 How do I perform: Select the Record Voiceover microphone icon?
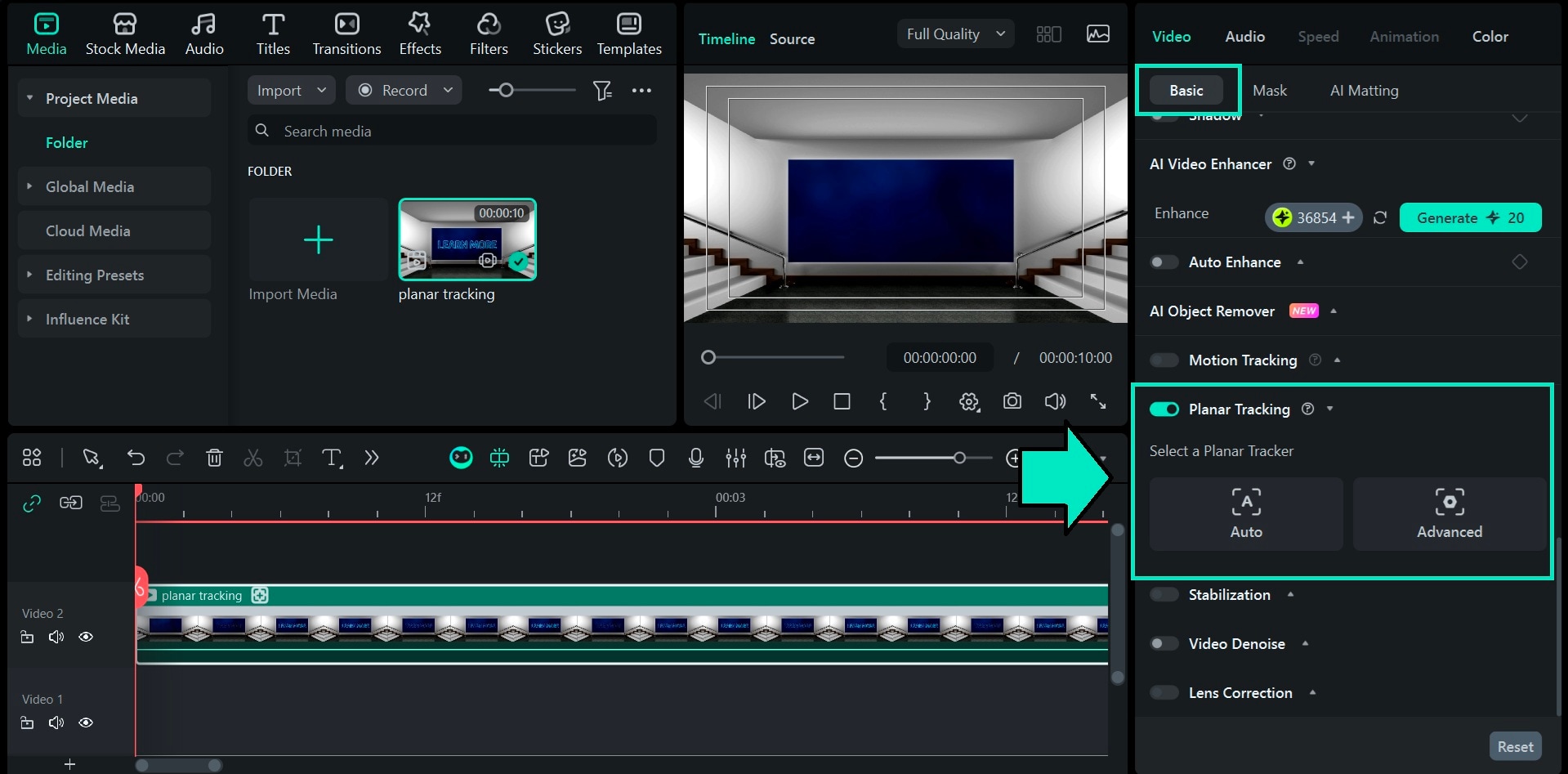[x=695, y=459]
